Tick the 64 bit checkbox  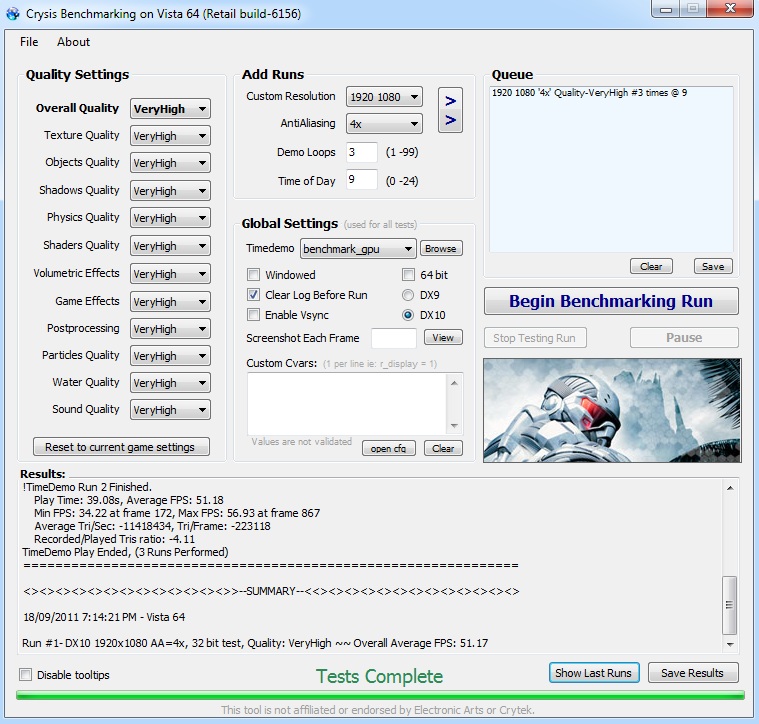(x=409, y=275)
